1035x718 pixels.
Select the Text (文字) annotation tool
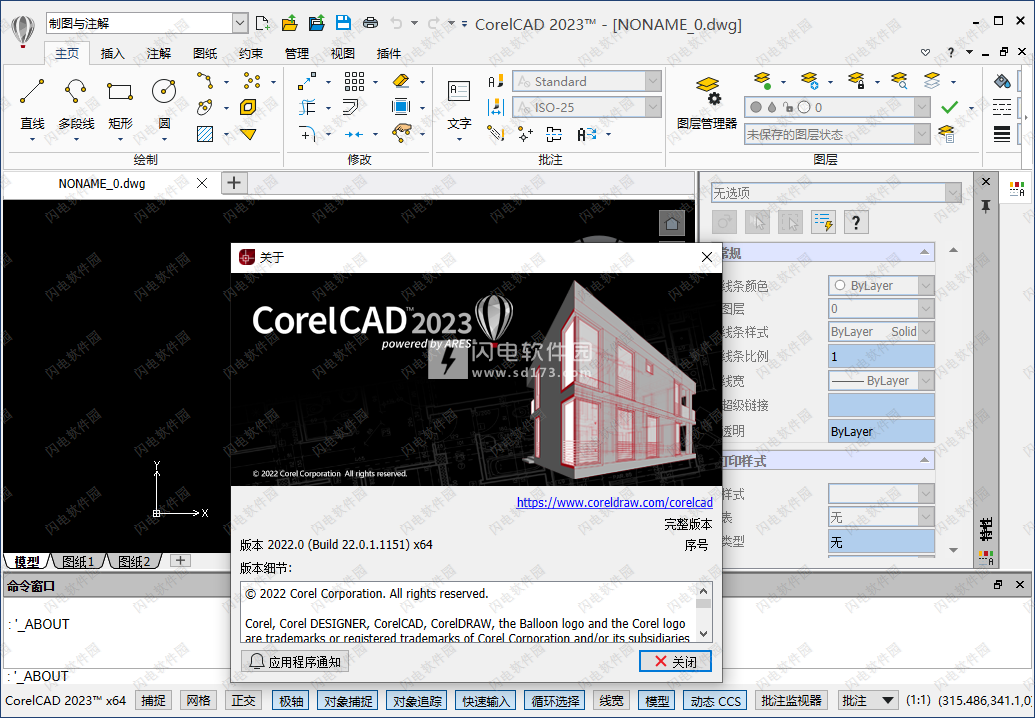459,106
